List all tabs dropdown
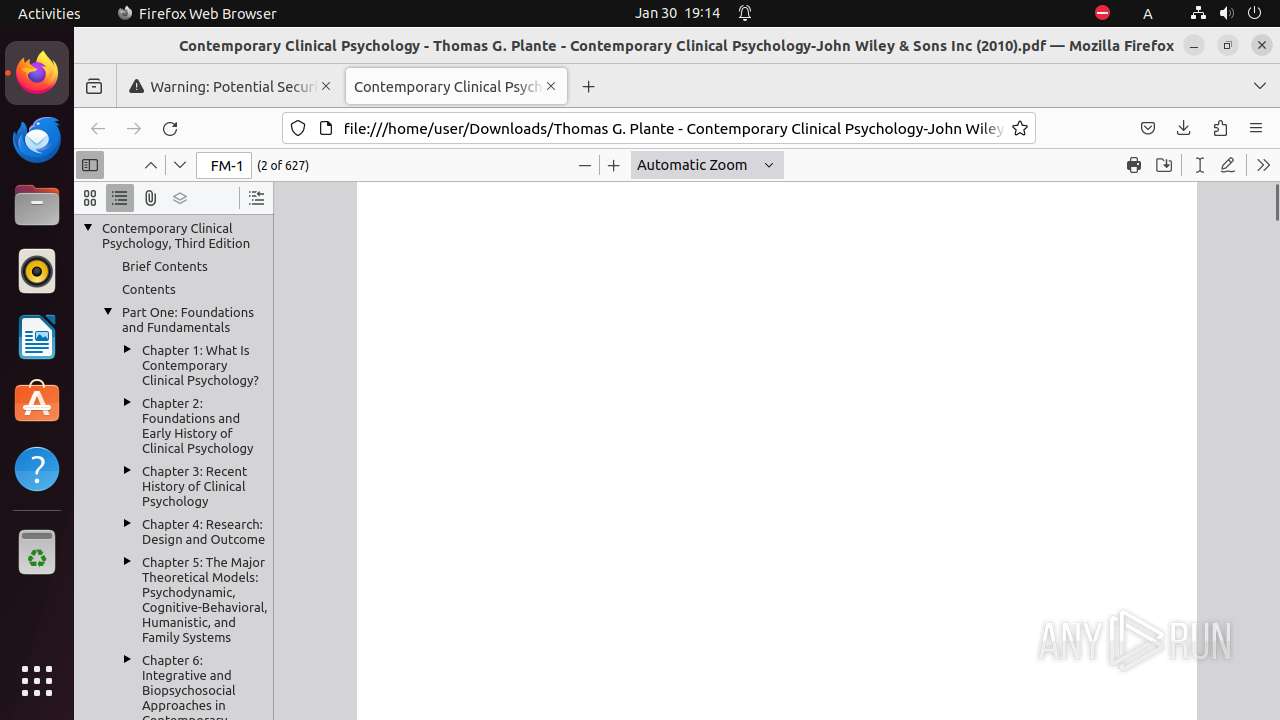This screenshot has width=1280, height=720. coord(1260,87)
